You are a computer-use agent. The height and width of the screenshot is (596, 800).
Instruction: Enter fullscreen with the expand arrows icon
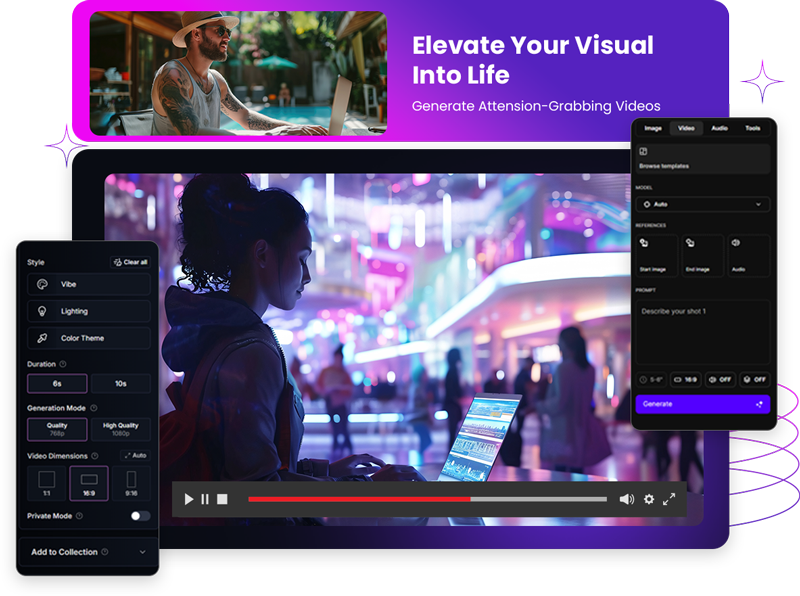[669, 499]
